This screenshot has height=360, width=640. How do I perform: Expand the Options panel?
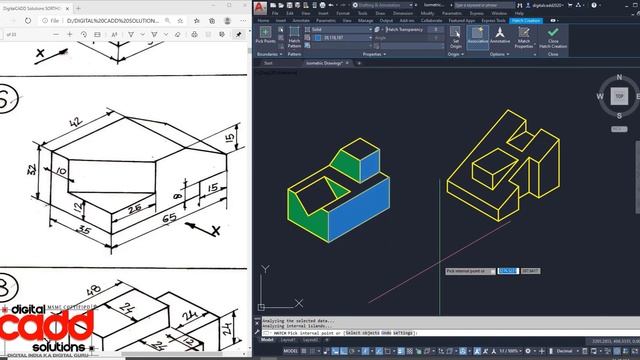point(500,54)
